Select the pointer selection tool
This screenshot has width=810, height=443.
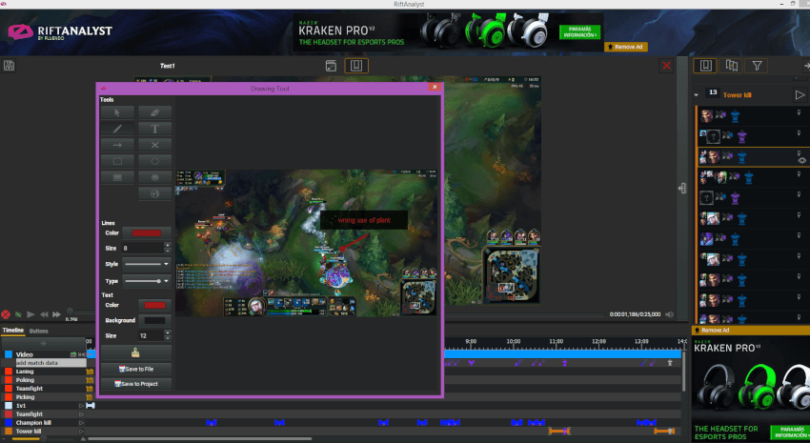(117, 113)
